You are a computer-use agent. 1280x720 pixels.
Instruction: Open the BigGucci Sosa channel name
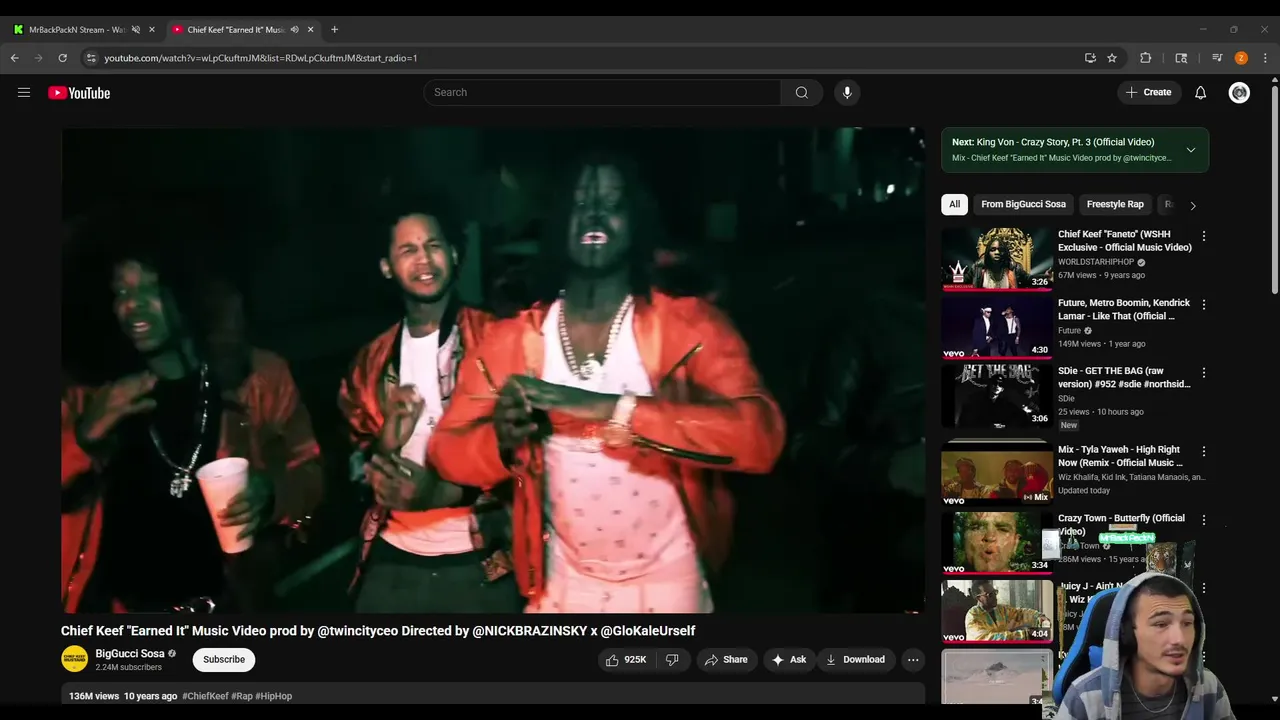(130, 654)
